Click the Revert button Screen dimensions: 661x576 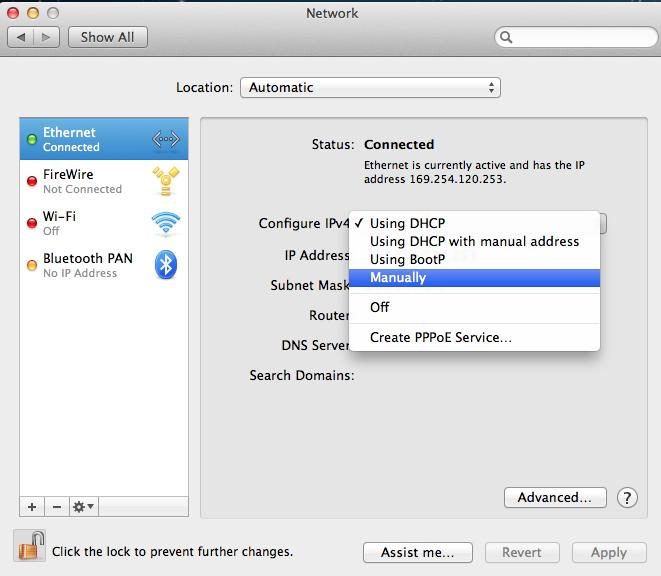coord(522,552)
